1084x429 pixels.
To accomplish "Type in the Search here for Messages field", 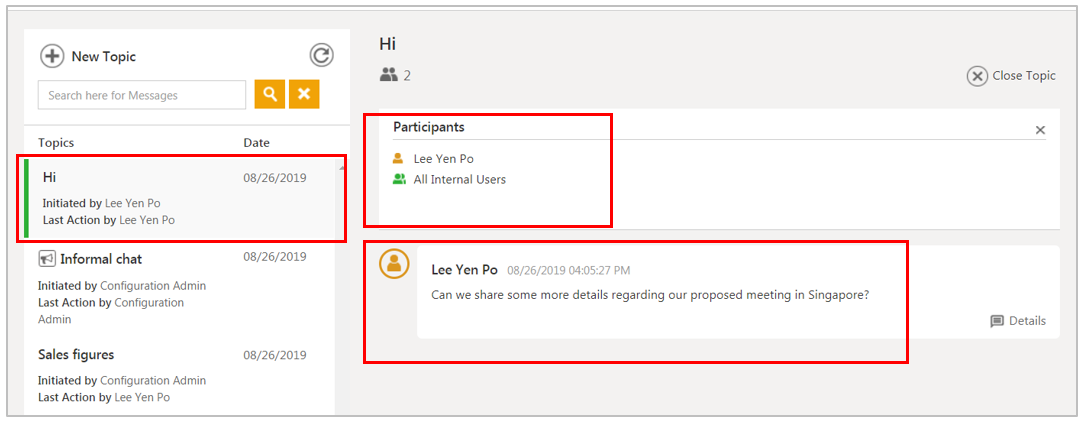I will point(141,95).
